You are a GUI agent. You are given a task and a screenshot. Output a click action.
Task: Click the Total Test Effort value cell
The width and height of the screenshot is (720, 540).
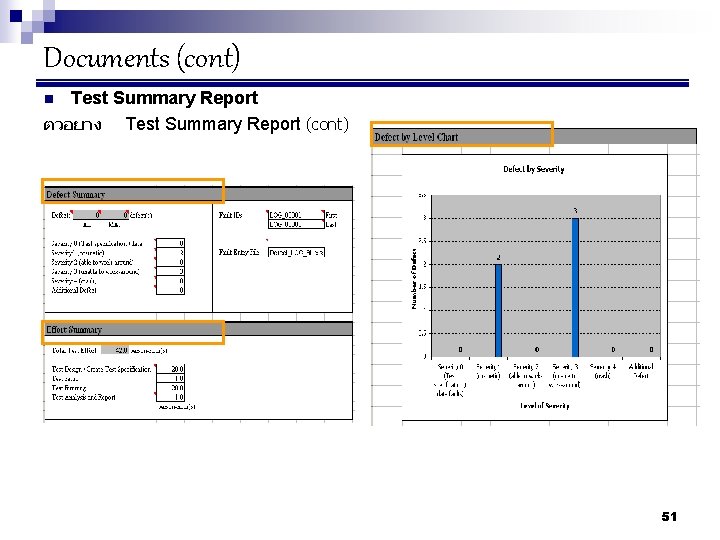coord(115,350)
